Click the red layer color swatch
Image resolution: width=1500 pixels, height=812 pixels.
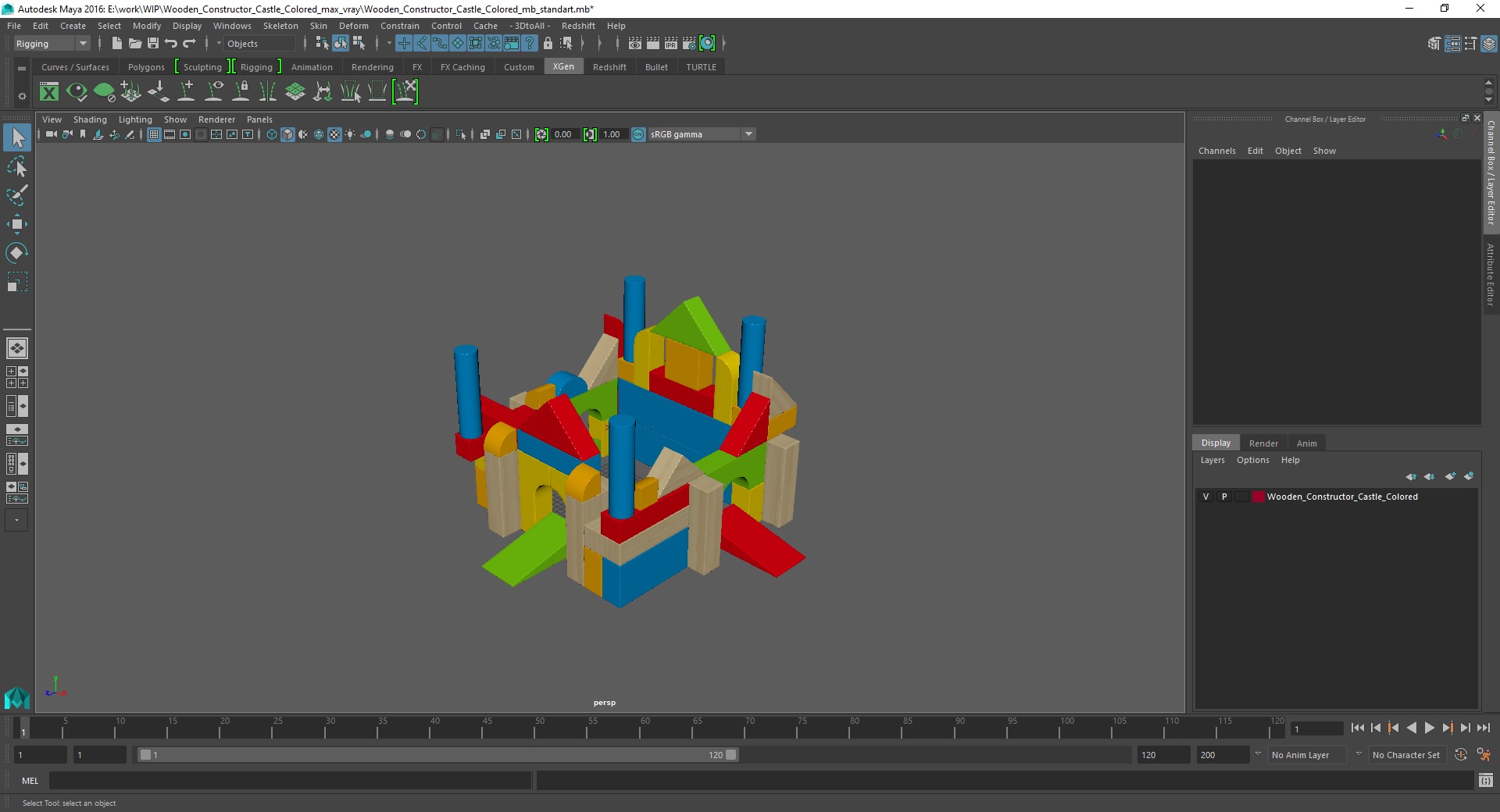click(1258, 497)
